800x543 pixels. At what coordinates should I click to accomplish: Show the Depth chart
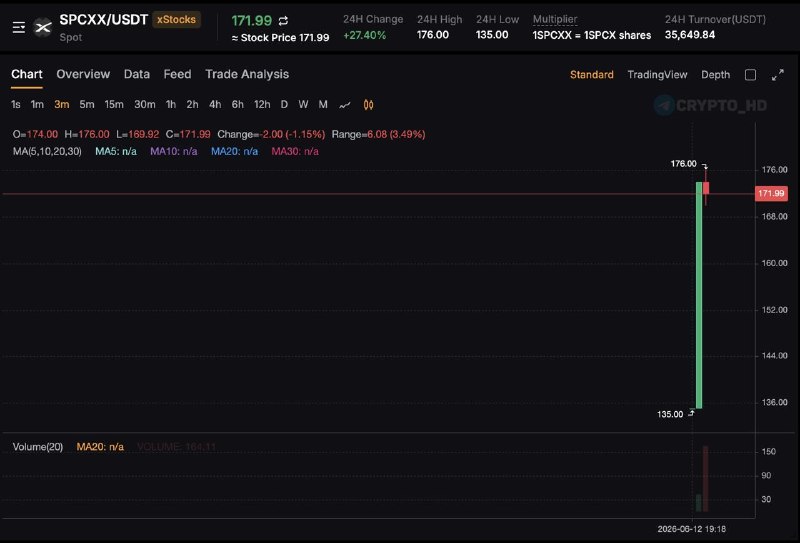715,75
